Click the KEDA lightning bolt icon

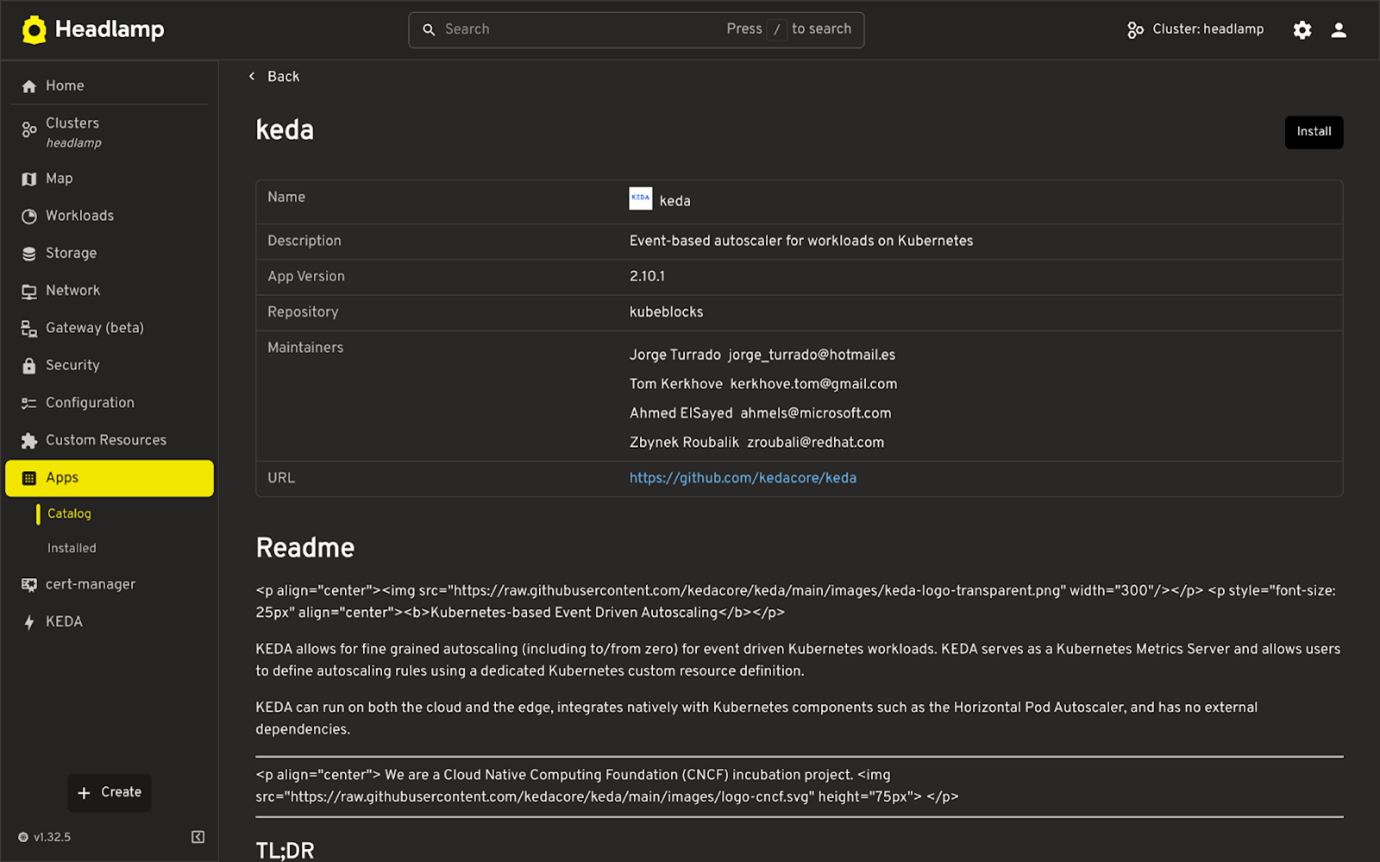tap(29, 622)
